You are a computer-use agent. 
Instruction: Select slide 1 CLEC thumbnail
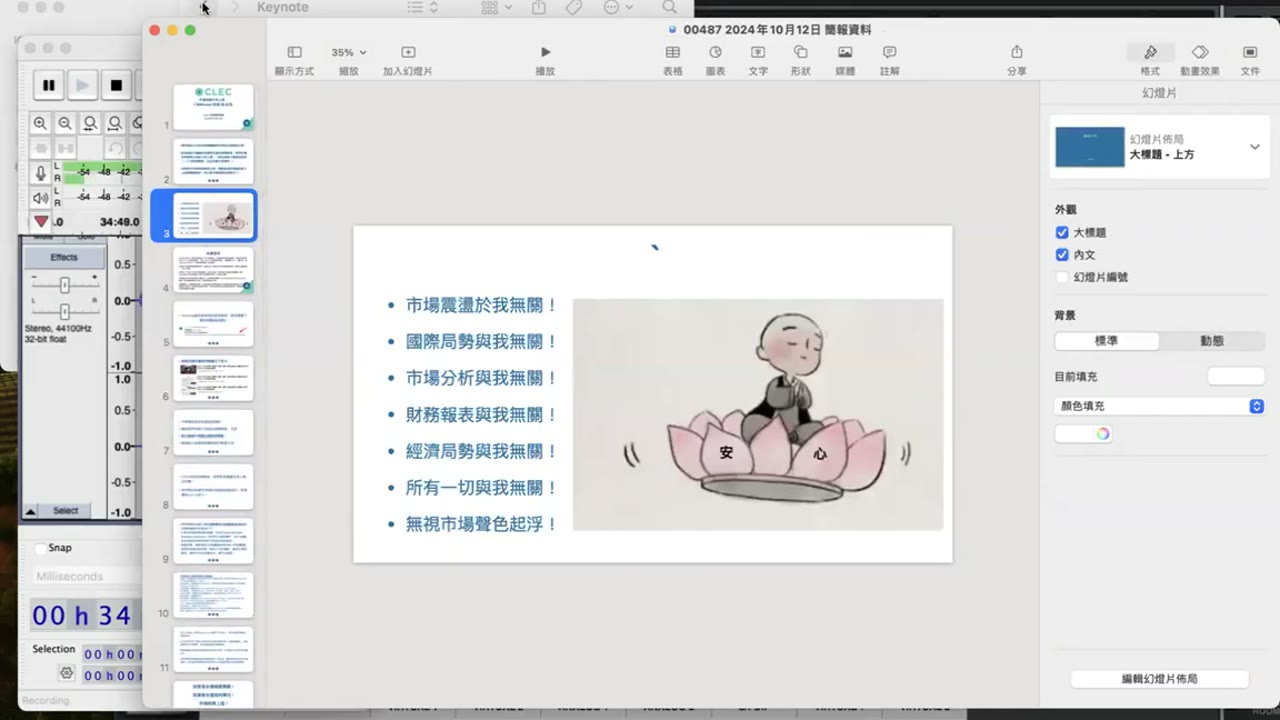point(213,107)
